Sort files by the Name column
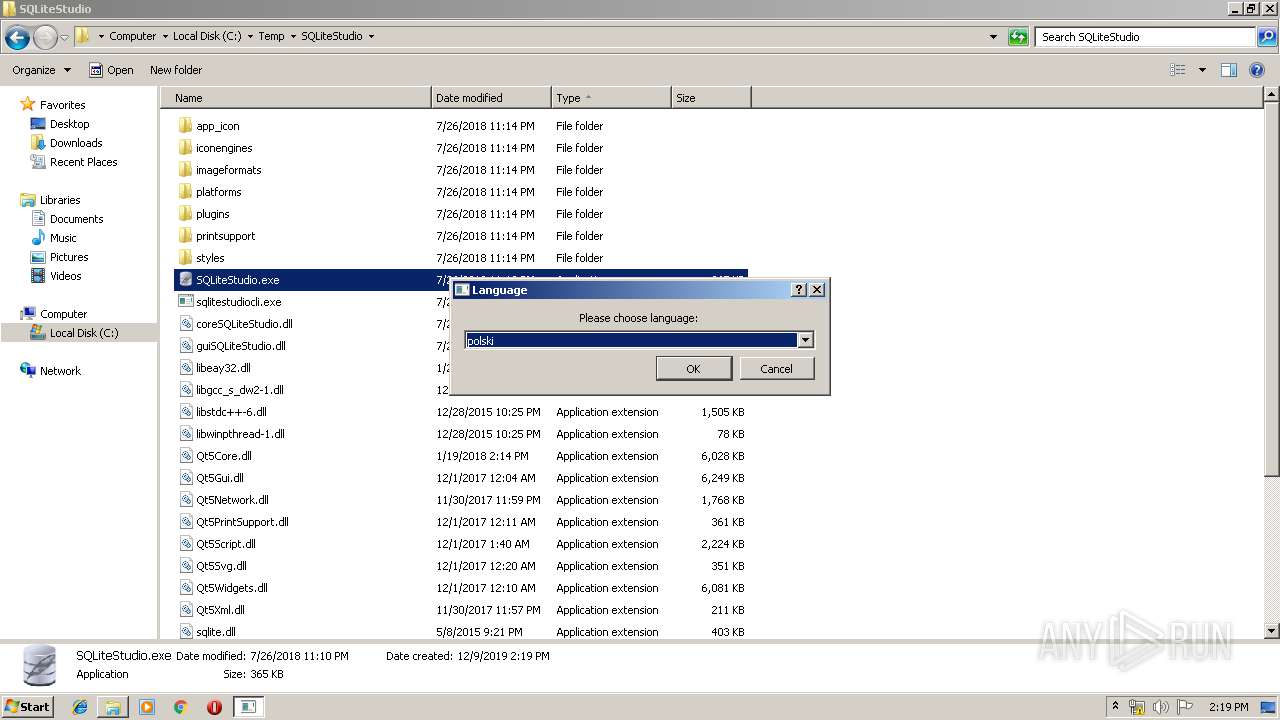The width and height of the screenshot is (1280, 720). point(296,98)
